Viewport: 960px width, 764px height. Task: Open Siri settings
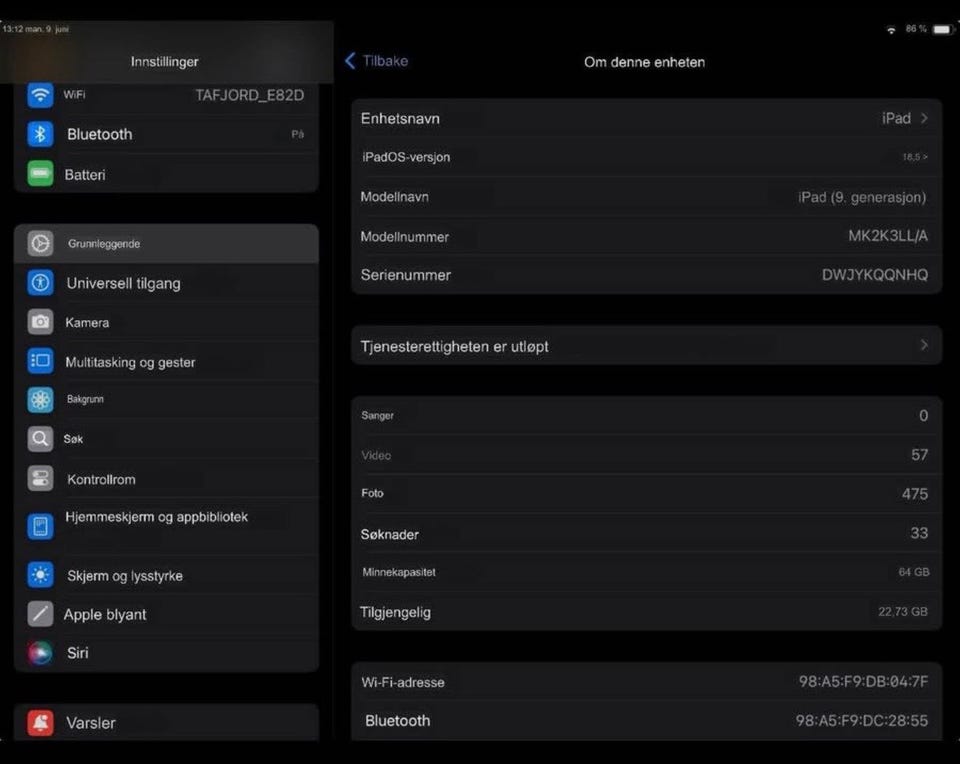167,653
